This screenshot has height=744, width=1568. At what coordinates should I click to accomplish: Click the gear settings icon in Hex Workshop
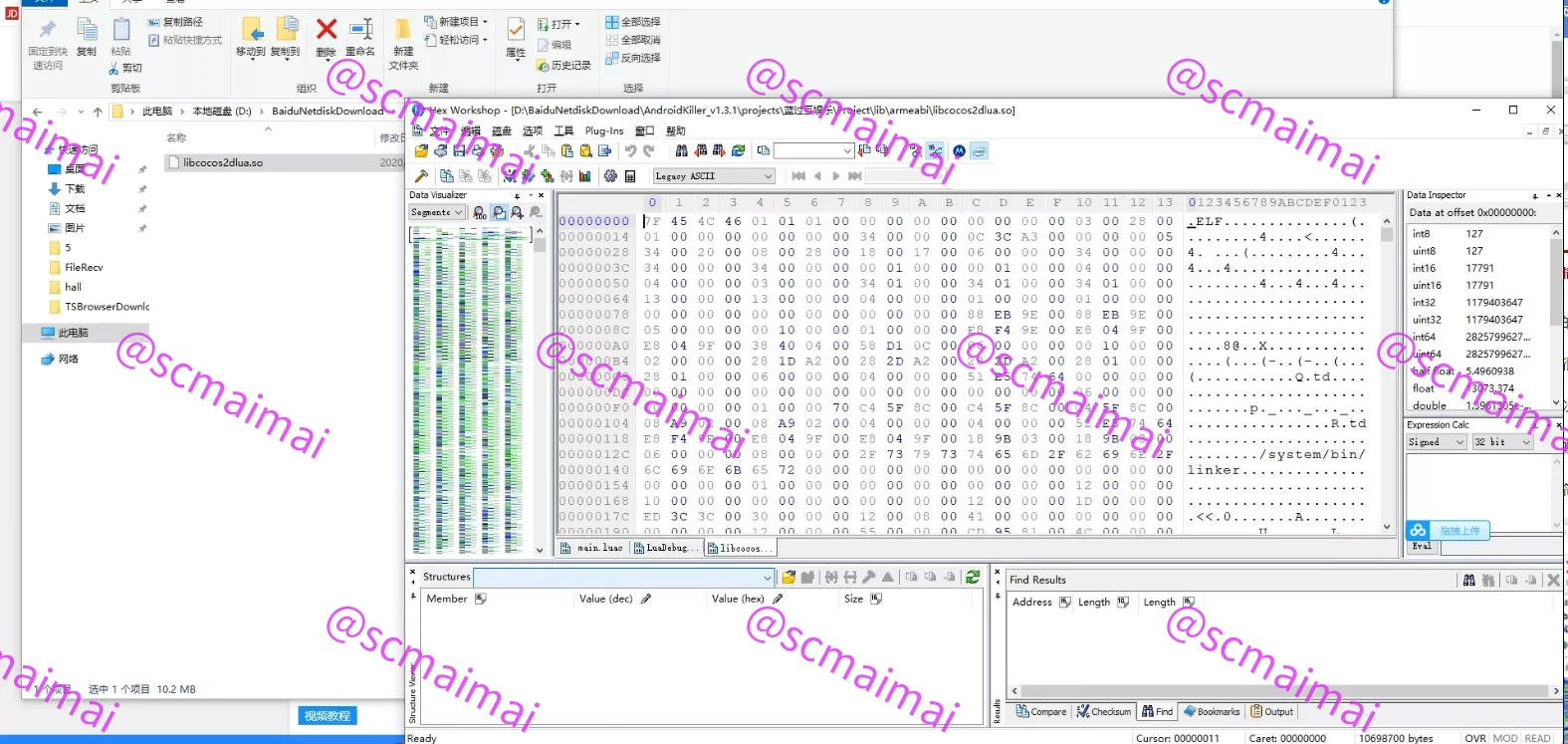pos(610,176)
